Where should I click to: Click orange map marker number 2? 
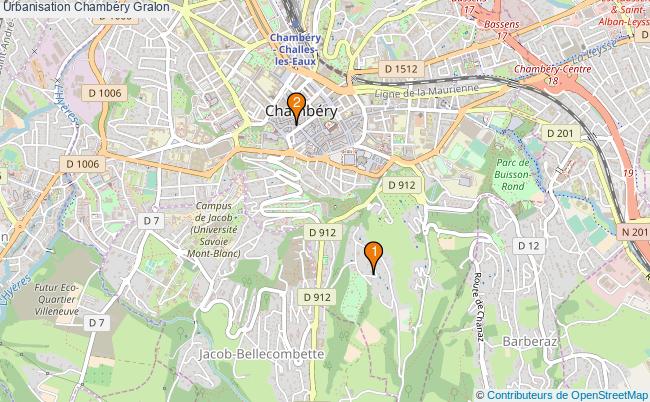tap(296, 109)
